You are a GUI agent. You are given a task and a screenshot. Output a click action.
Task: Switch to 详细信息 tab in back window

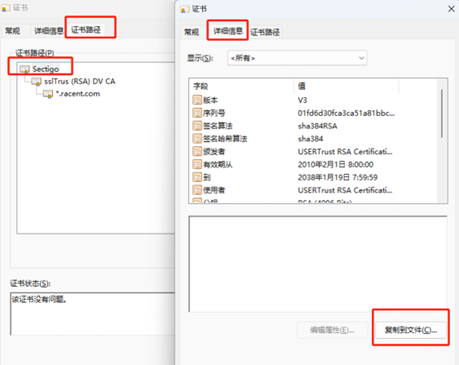pyautogui.click(x=49, y=31)
